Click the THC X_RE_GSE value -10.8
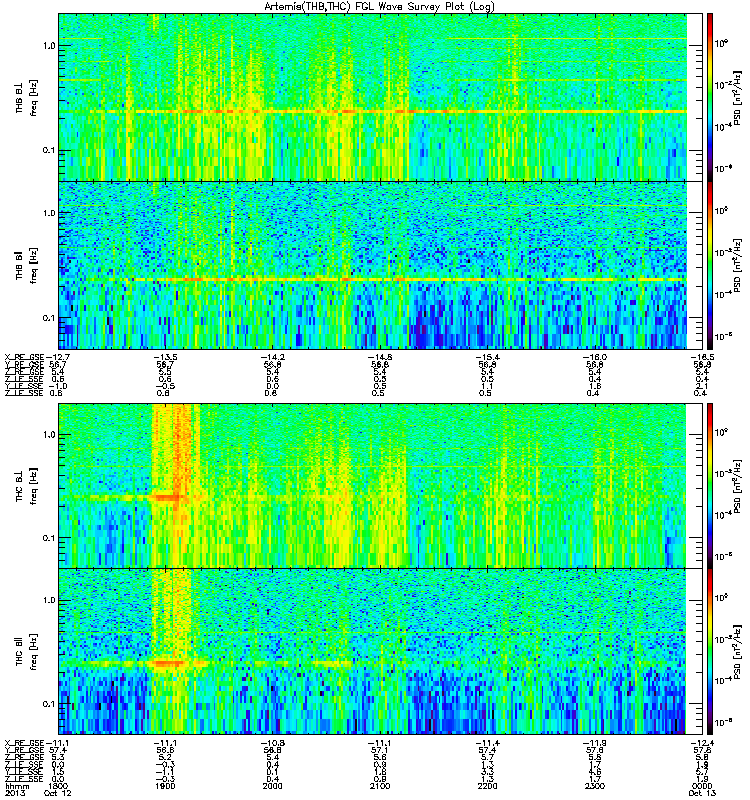750x800 pixels. point(272,743)
